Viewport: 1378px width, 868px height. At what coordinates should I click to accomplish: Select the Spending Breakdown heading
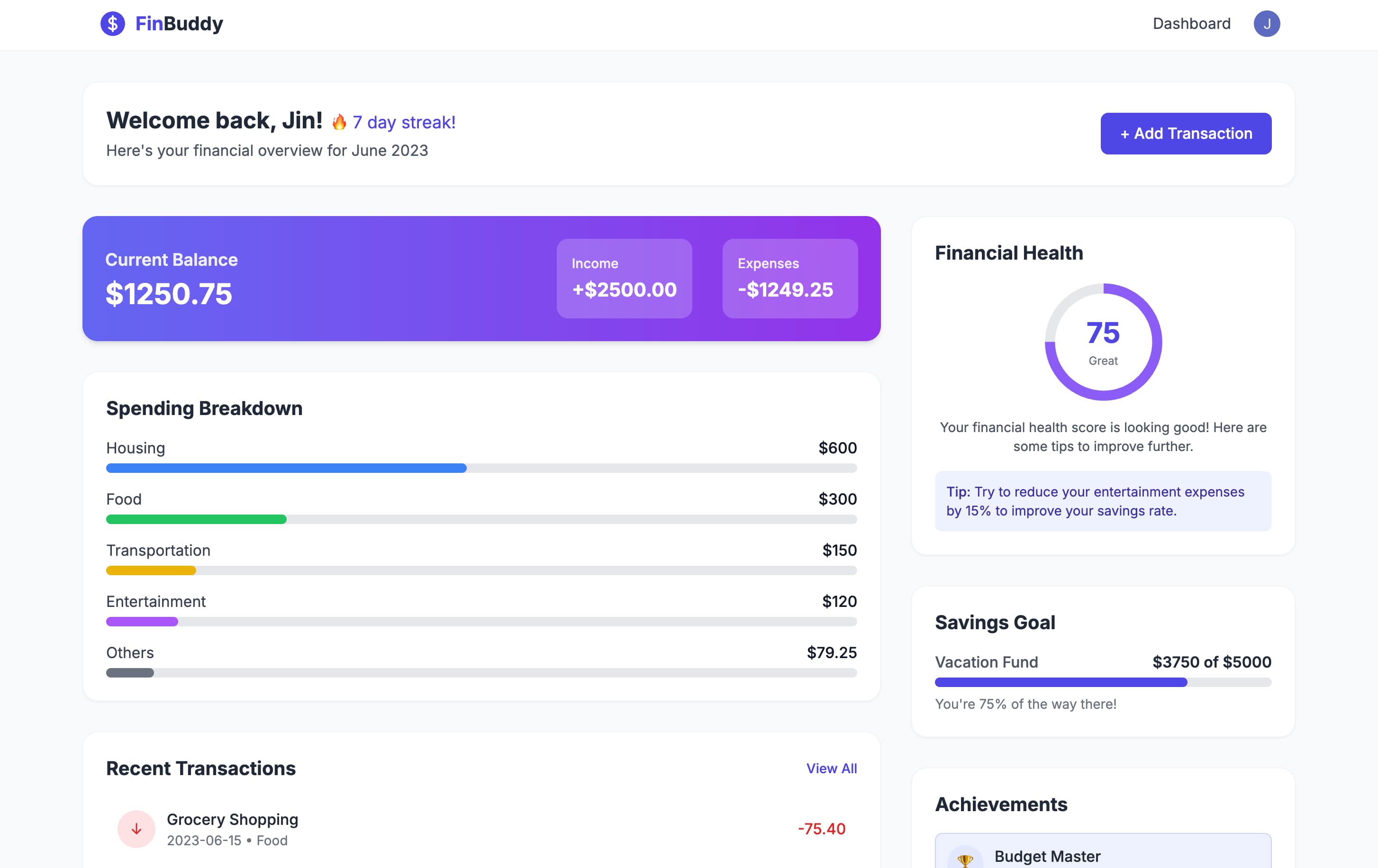pyautogui.click(x=204, y=408)
